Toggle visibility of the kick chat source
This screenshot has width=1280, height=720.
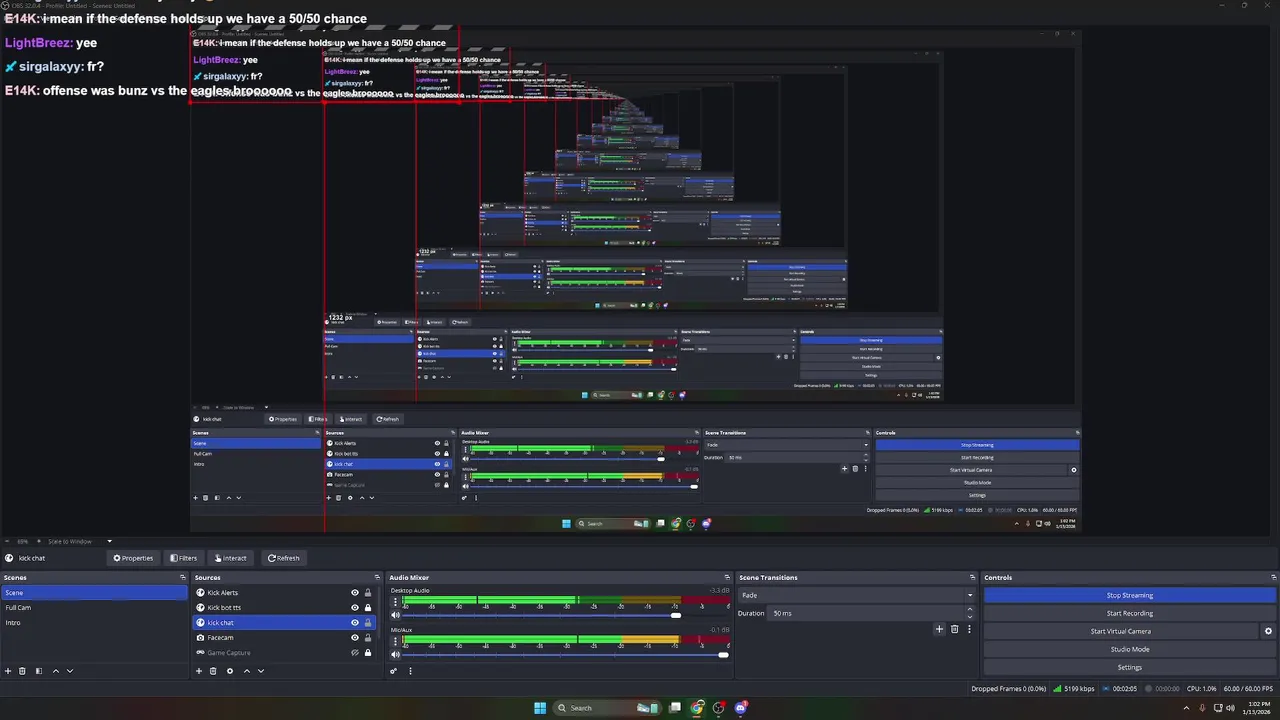point(354,623)
